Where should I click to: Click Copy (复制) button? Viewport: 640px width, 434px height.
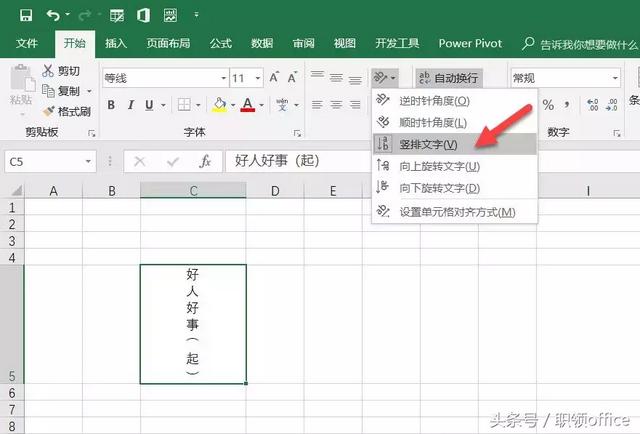pos(61,91)
